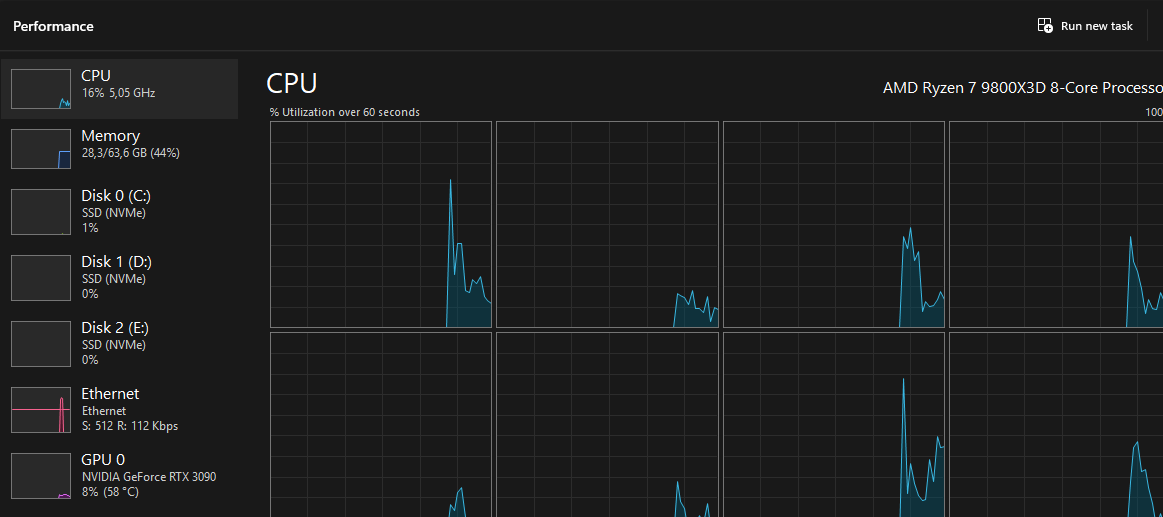Screen dimensions: 1163x517
Task: Open the Disk 1 (D:) performance page
Action: coord(119,277)
